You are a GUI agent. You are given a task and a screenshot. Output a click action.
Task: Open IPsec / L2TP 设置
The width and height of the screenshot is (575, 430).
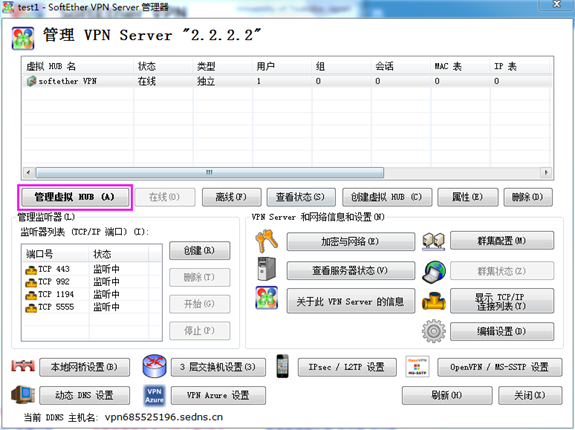pos(347,367)
